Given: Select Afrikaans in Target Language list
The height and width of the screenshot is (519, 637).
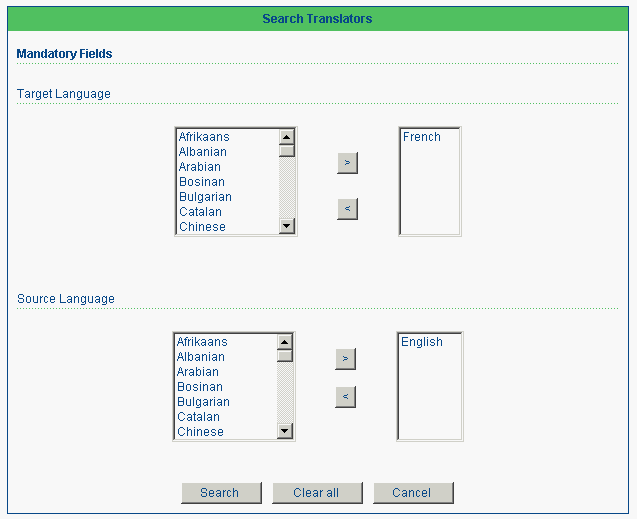Looking at the screenshot, I should click(204, 137).
